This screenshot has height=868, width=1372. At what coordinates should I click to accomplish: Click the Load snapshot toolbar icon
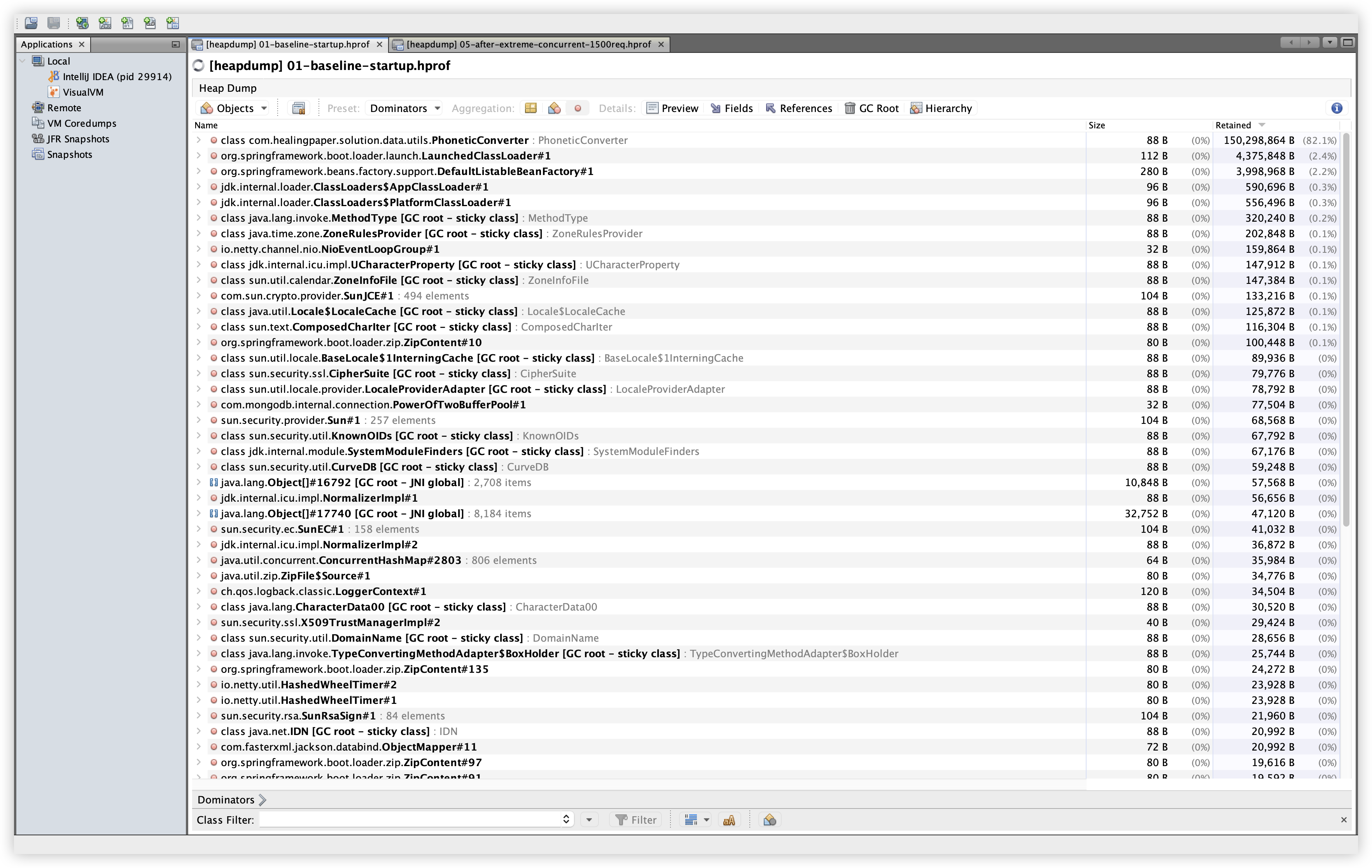pyautogui.click(x=31, y=23)
